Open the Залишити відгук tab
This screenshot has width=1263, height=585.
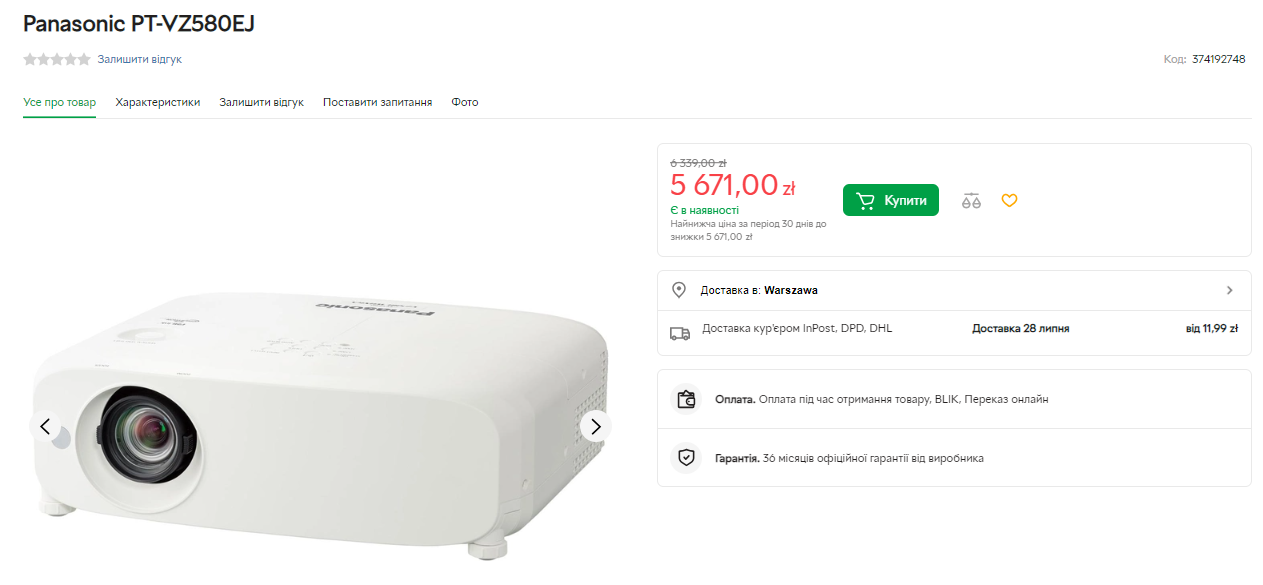click(x=261, y=102)
